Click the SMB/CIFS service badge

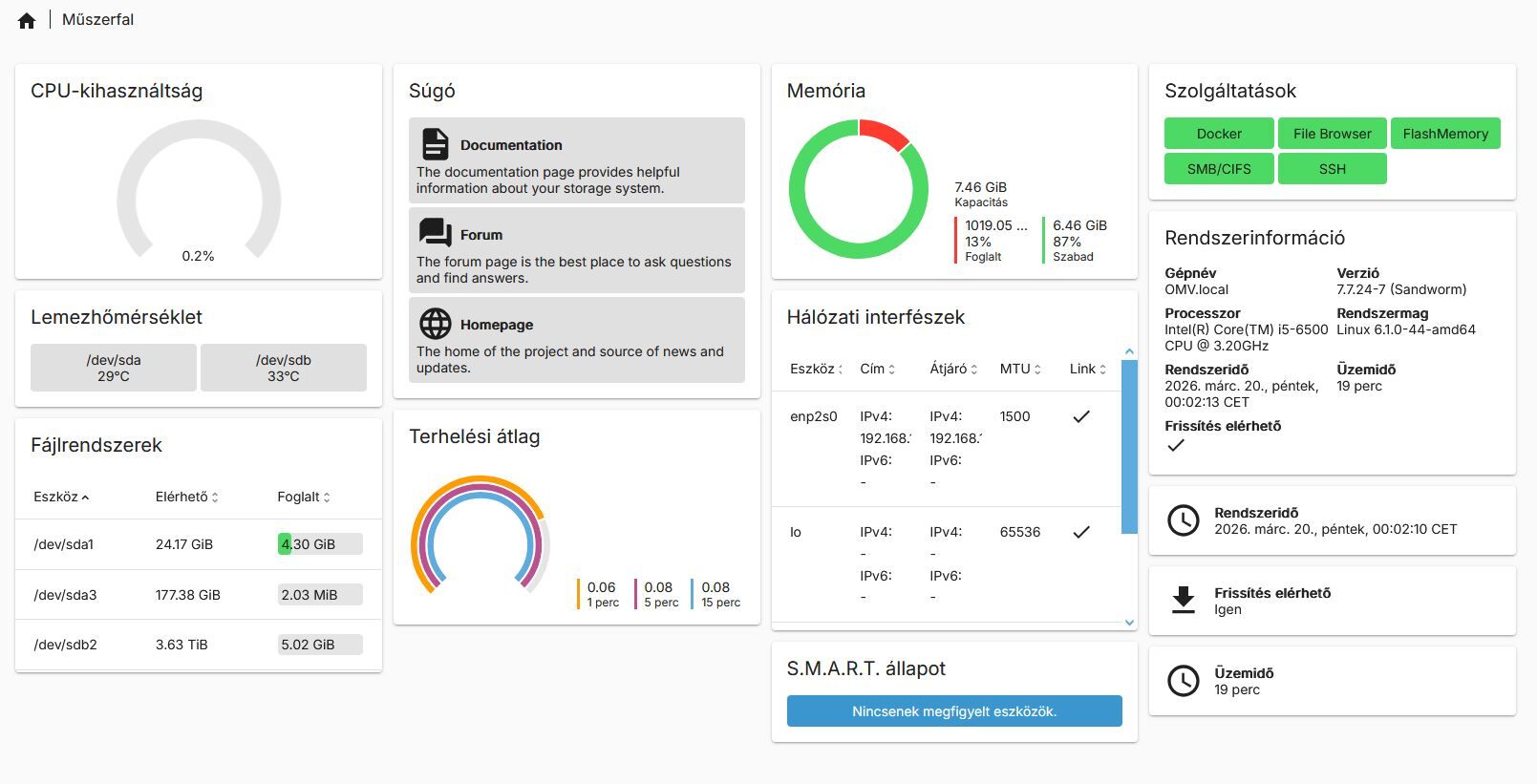coord(1219,169)
